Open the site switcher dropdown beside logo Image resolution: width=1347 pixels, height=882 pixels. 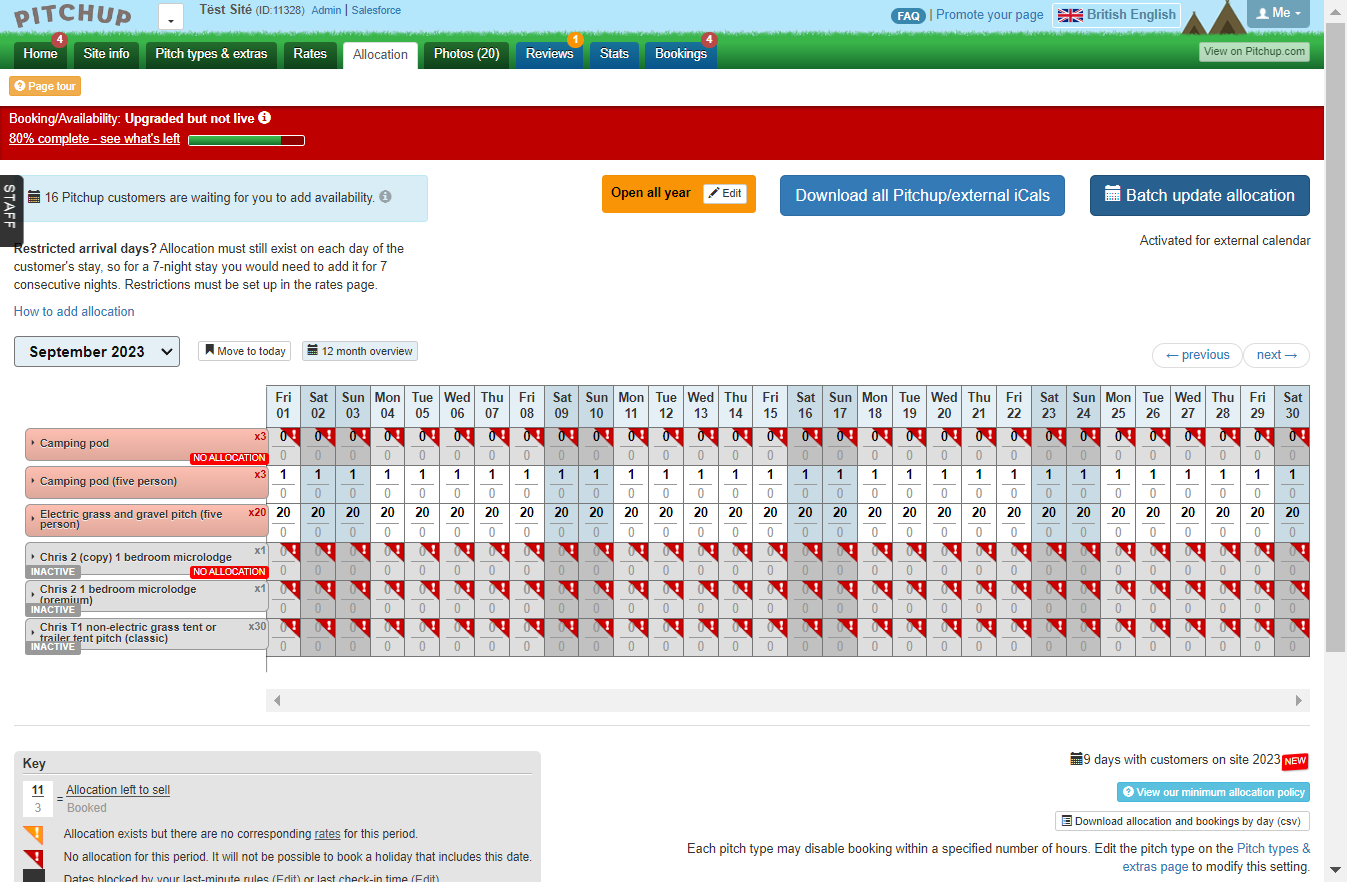coord(171,17)
